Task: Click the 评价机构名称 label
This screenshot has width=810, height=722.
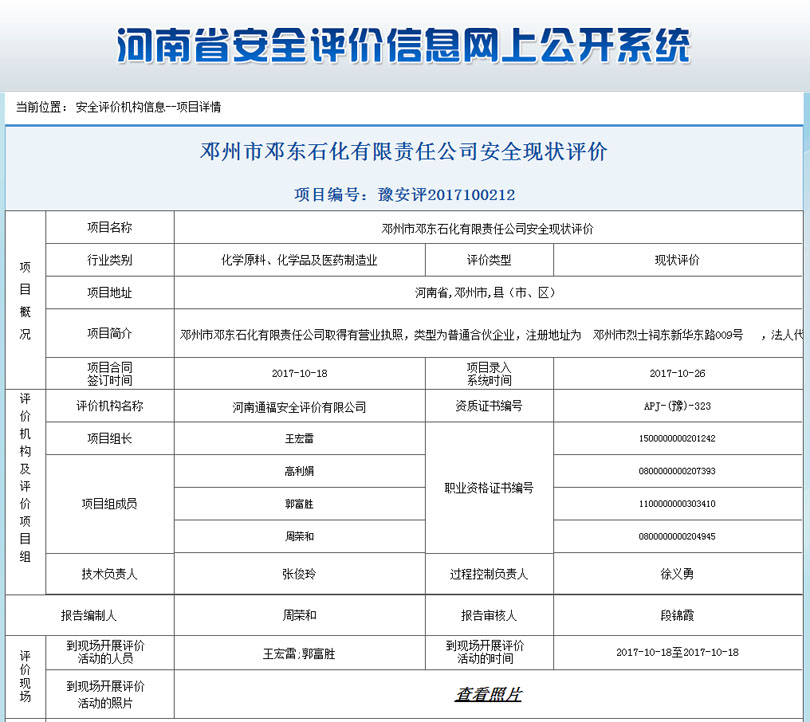Action: tap(110, 406)
